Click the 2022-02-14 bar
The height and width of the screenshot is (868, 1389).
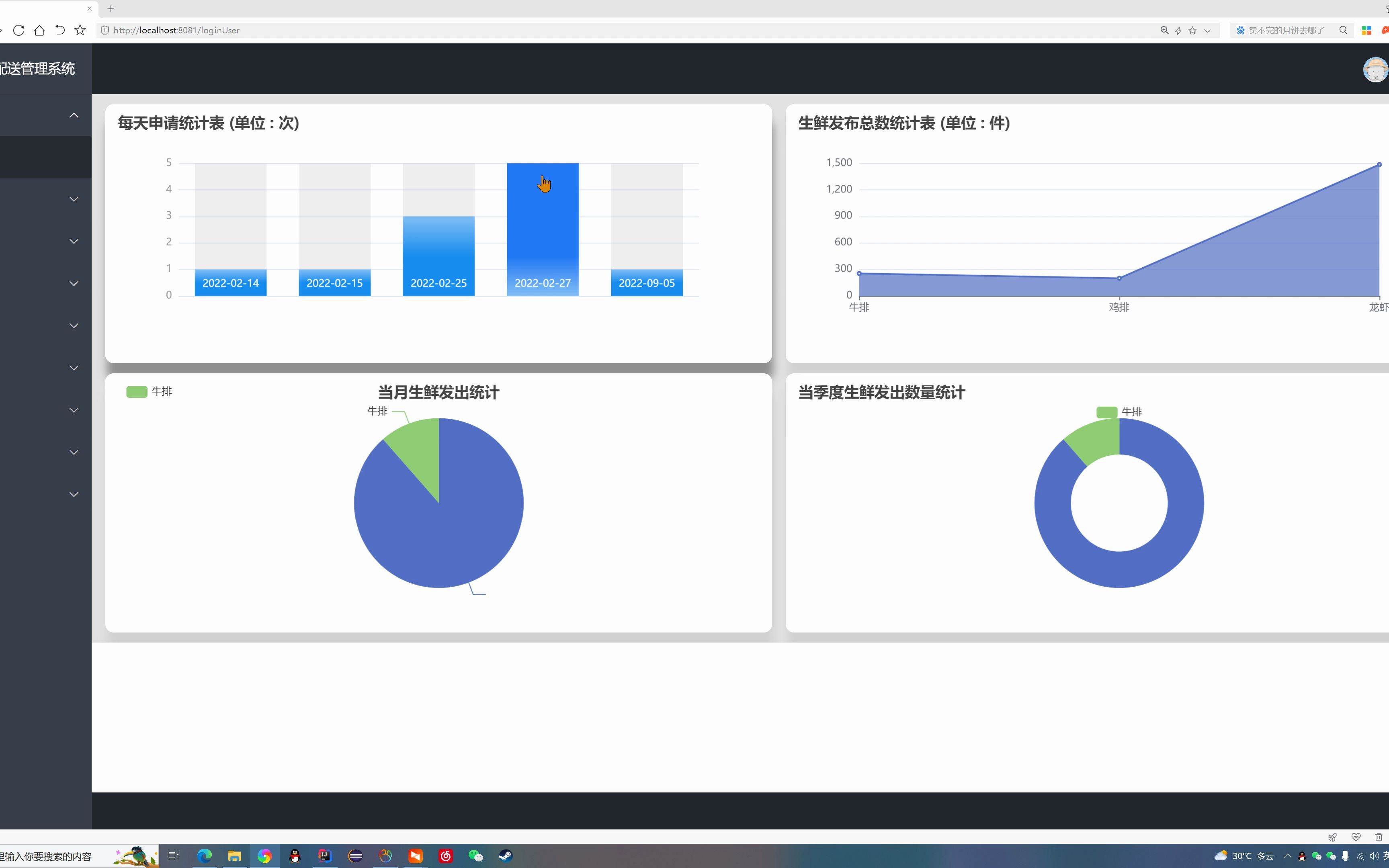click(230, 283)
